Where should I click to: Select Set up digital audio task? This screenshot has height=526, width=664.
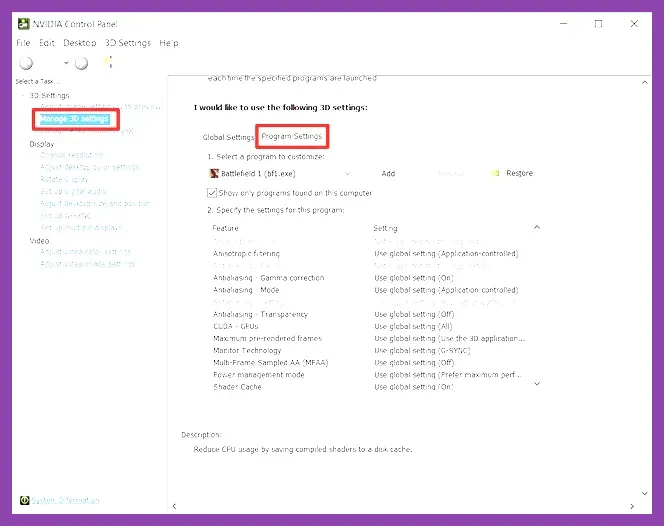(73, 191)
